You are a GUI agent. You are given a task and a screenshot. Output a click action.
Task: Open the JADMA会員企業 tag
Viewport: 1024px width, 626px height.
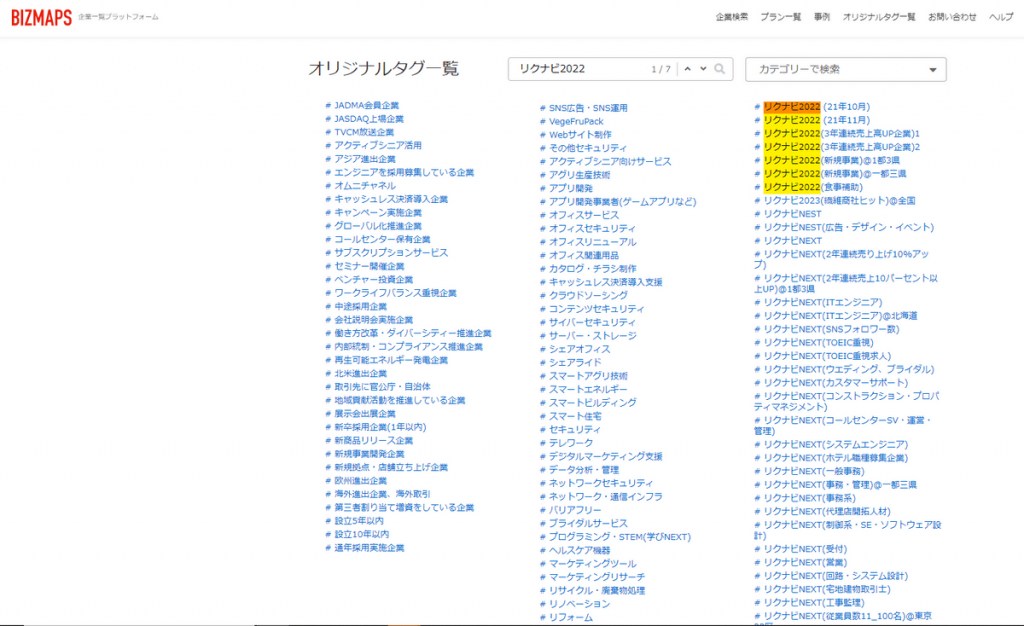click(366, 105)
